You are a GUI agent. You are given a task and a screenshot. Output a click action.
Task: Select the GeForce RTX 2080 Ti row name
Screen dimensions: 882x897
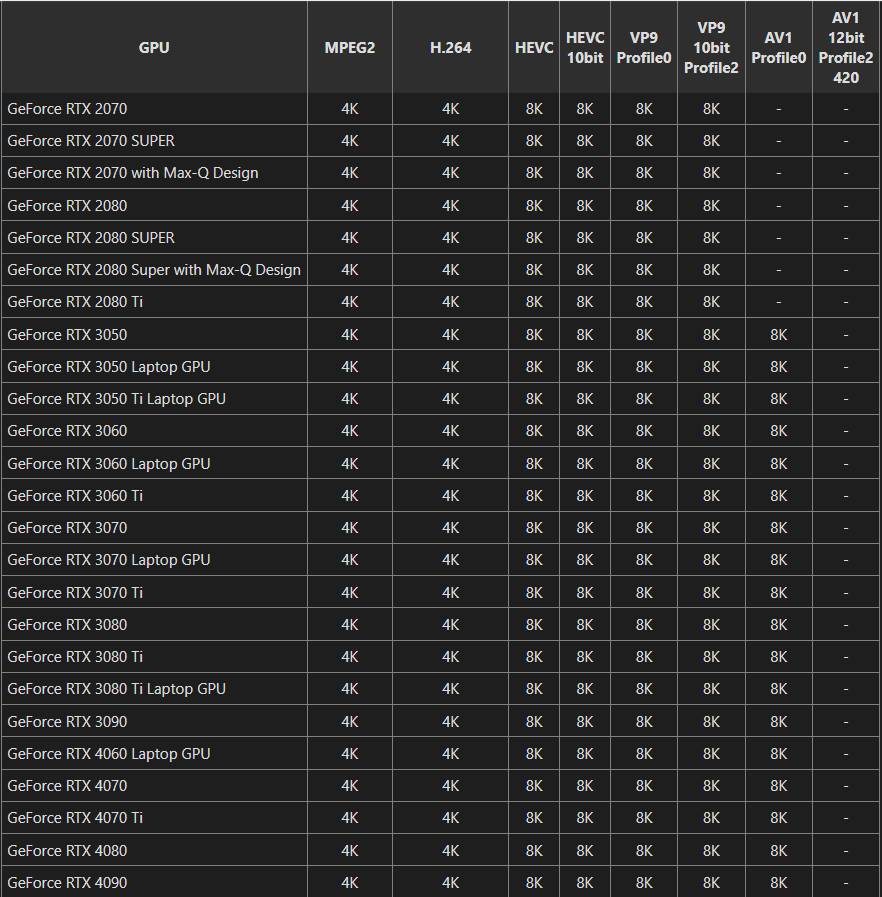coord(75,301)
